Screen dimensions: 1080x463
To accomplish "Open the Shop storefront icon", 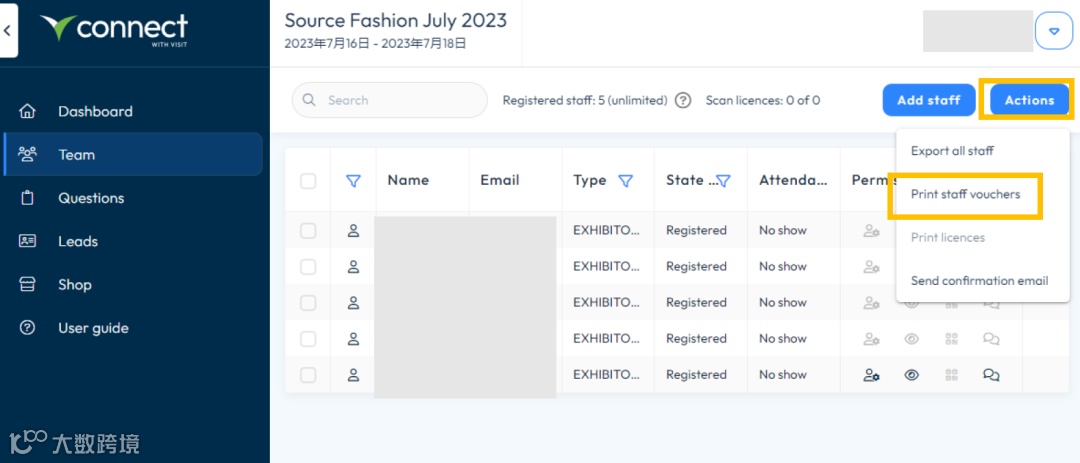I will [x=28, y=285].
